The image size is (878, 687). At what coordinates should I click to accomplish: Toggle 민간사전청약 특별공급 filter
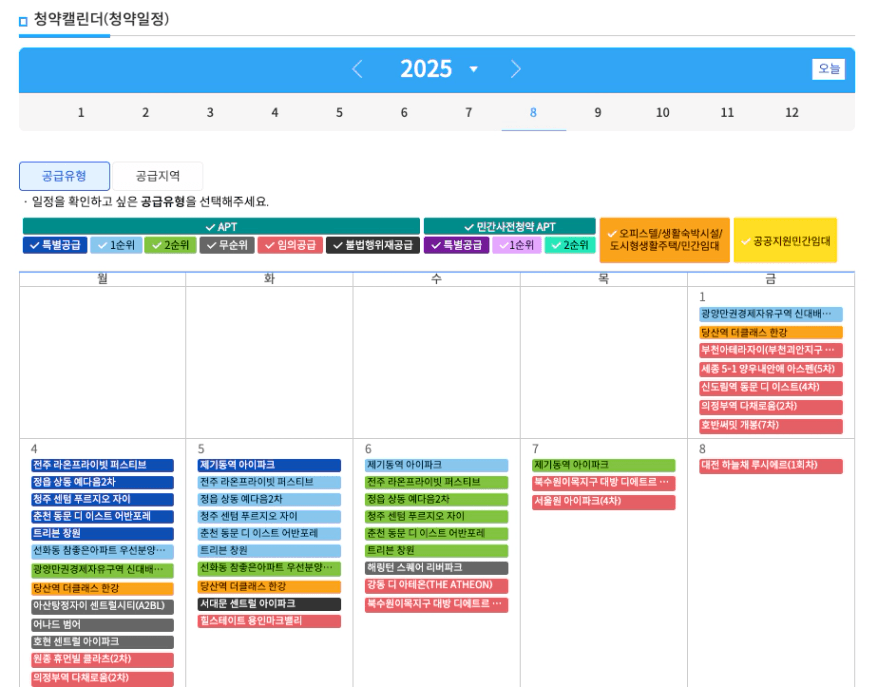[456, 245]
